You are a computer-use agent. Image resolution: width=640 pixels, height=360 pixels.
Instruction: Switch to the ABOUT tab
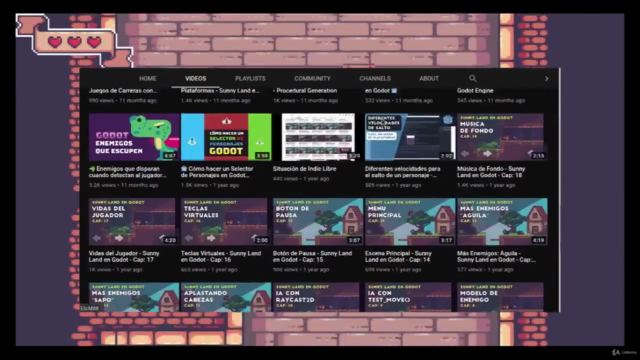(429, 79)
